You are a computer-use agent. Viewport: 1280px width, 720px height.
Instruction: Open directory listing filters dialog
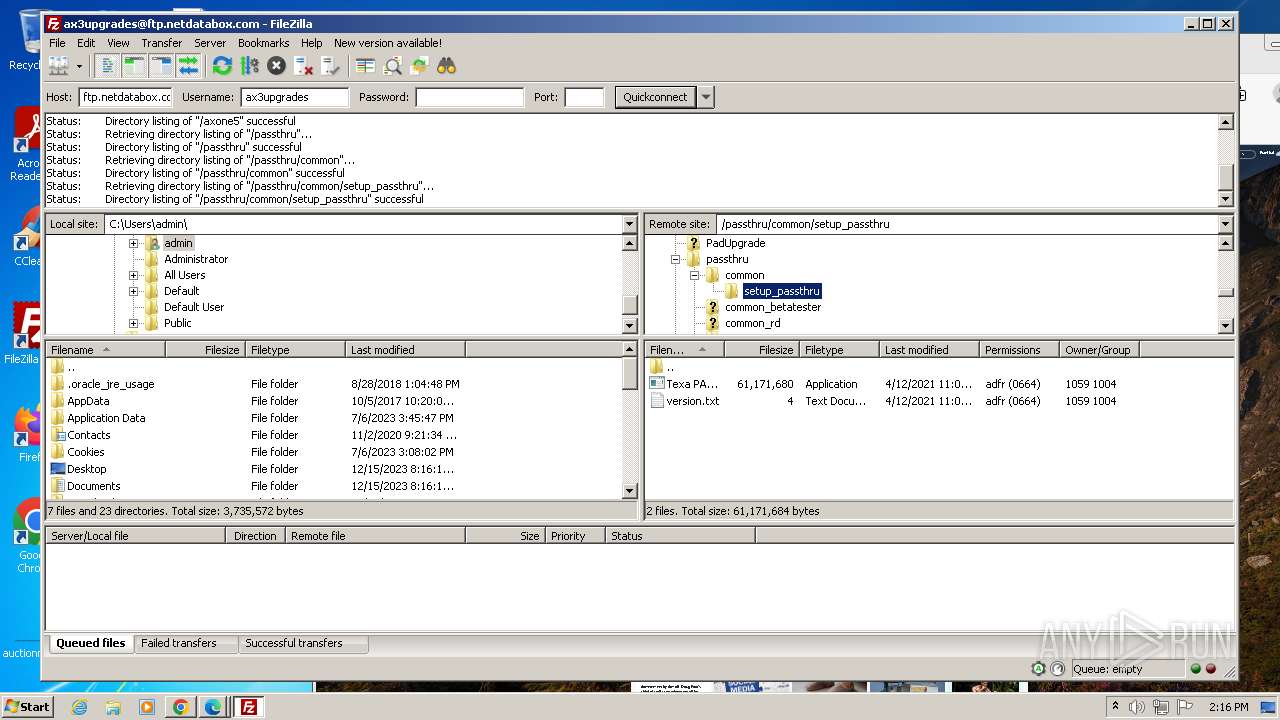365,66
